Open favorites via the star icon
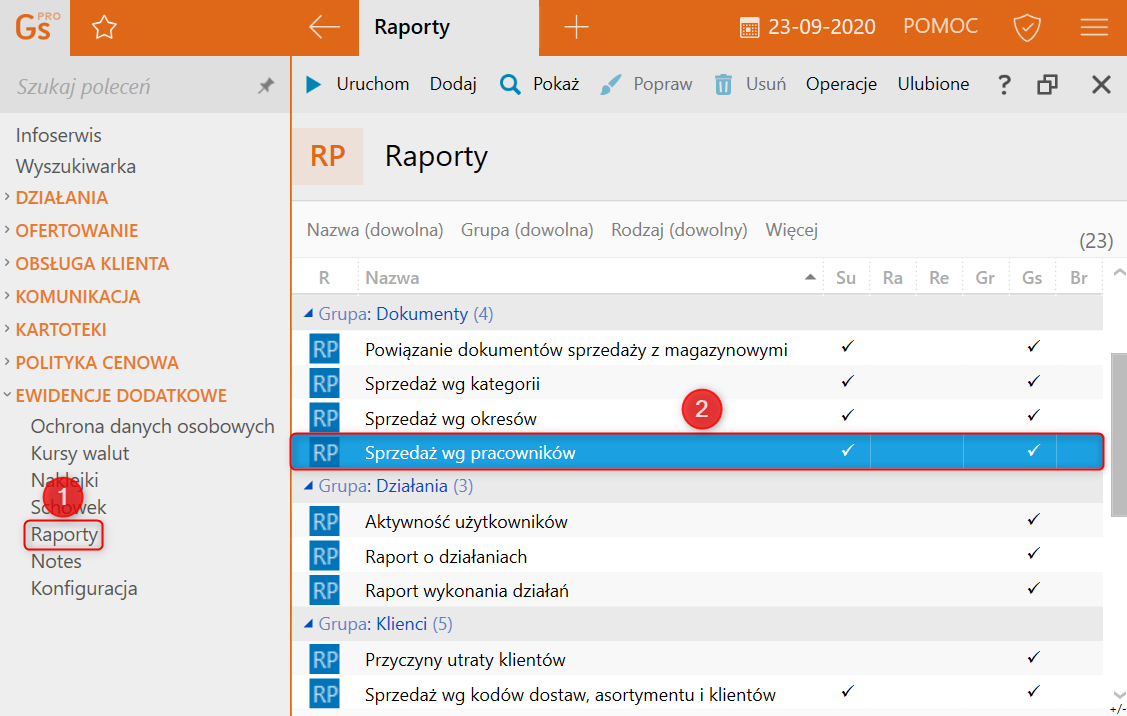This screenshot has width=1127, height=716. (104, 27)
